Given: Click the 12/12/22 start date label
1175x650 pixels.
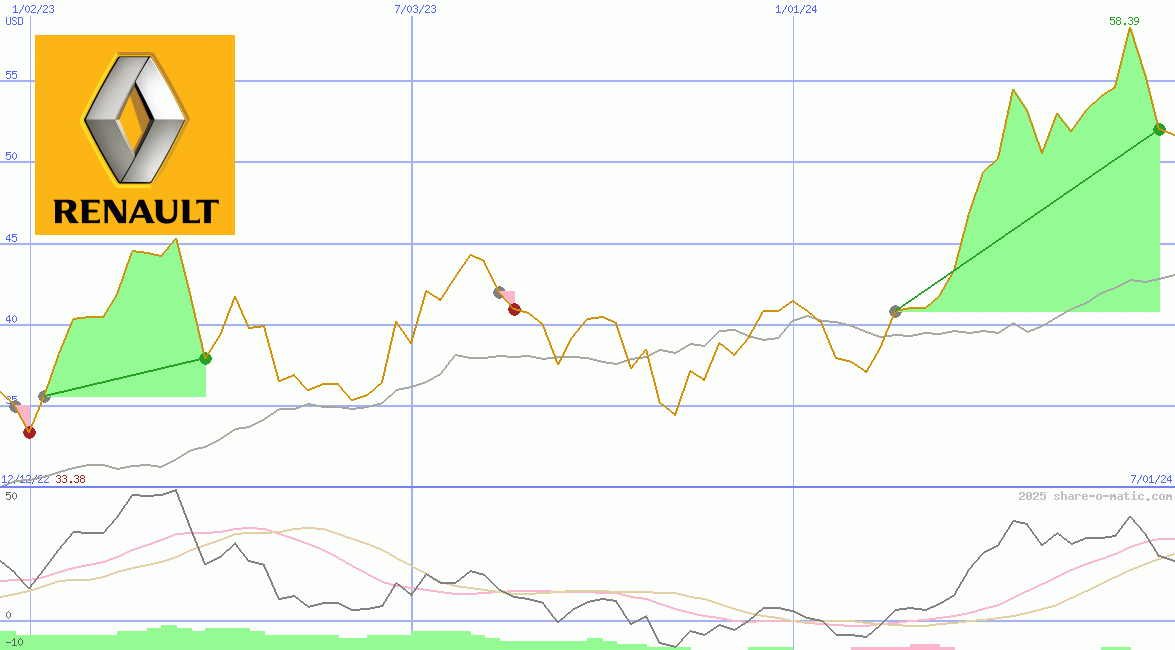Looking at the screenshot, I should click(25, 480).
